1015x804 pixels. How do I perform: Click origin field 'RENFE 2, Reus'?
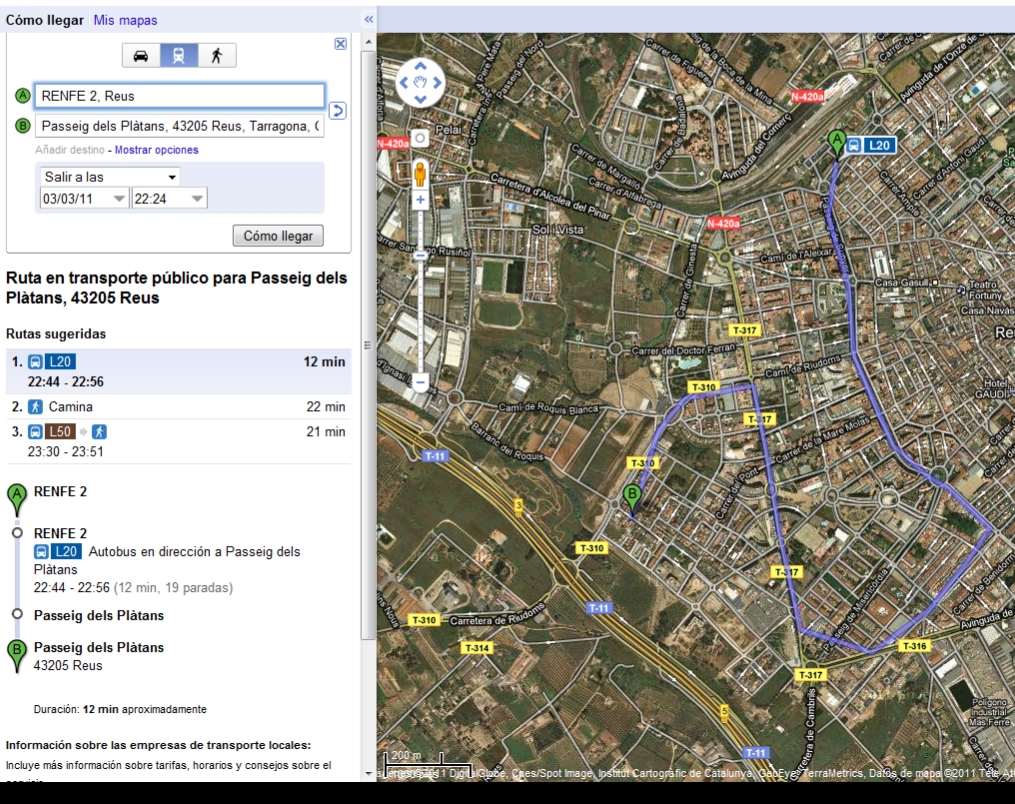179,96
